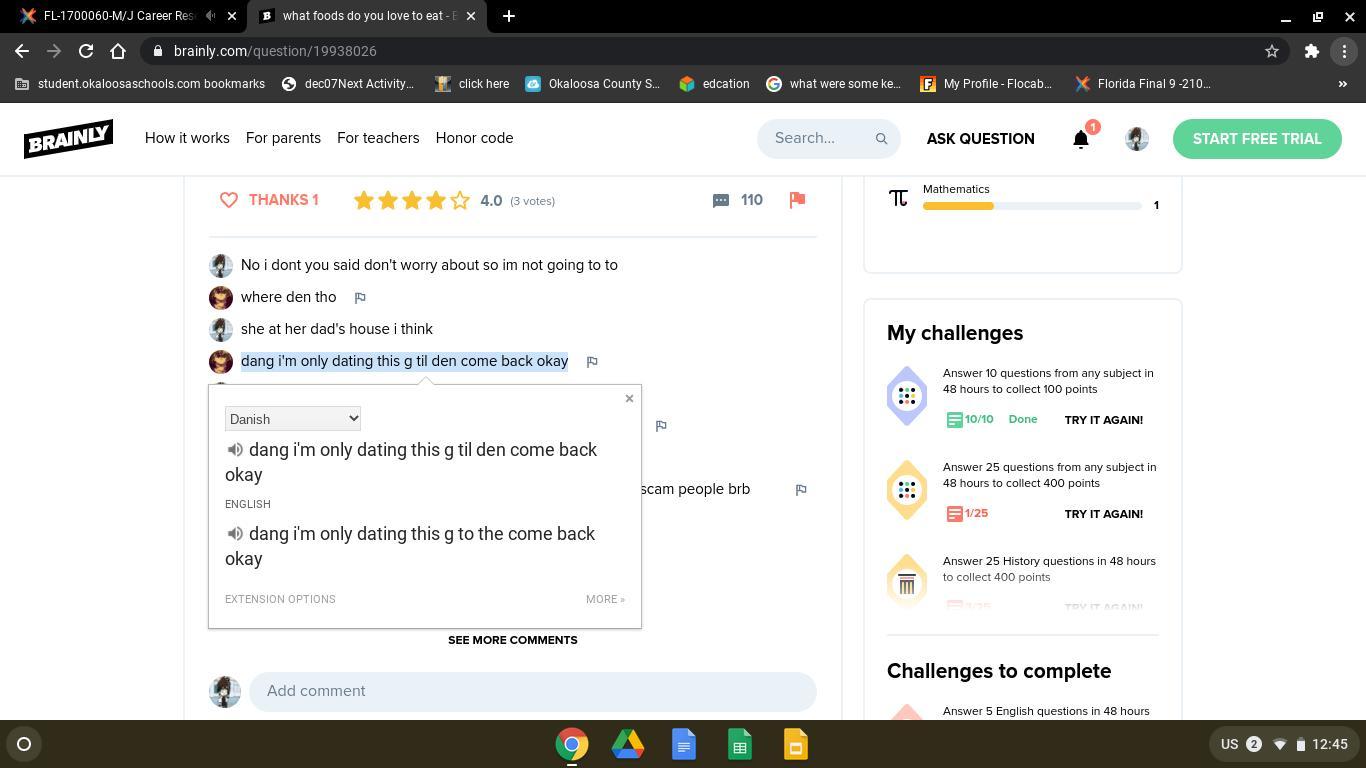Click the search magnifier icon
Image resolution: width=1366 pixels, height=768 pixels.
[x=881, y=139]
